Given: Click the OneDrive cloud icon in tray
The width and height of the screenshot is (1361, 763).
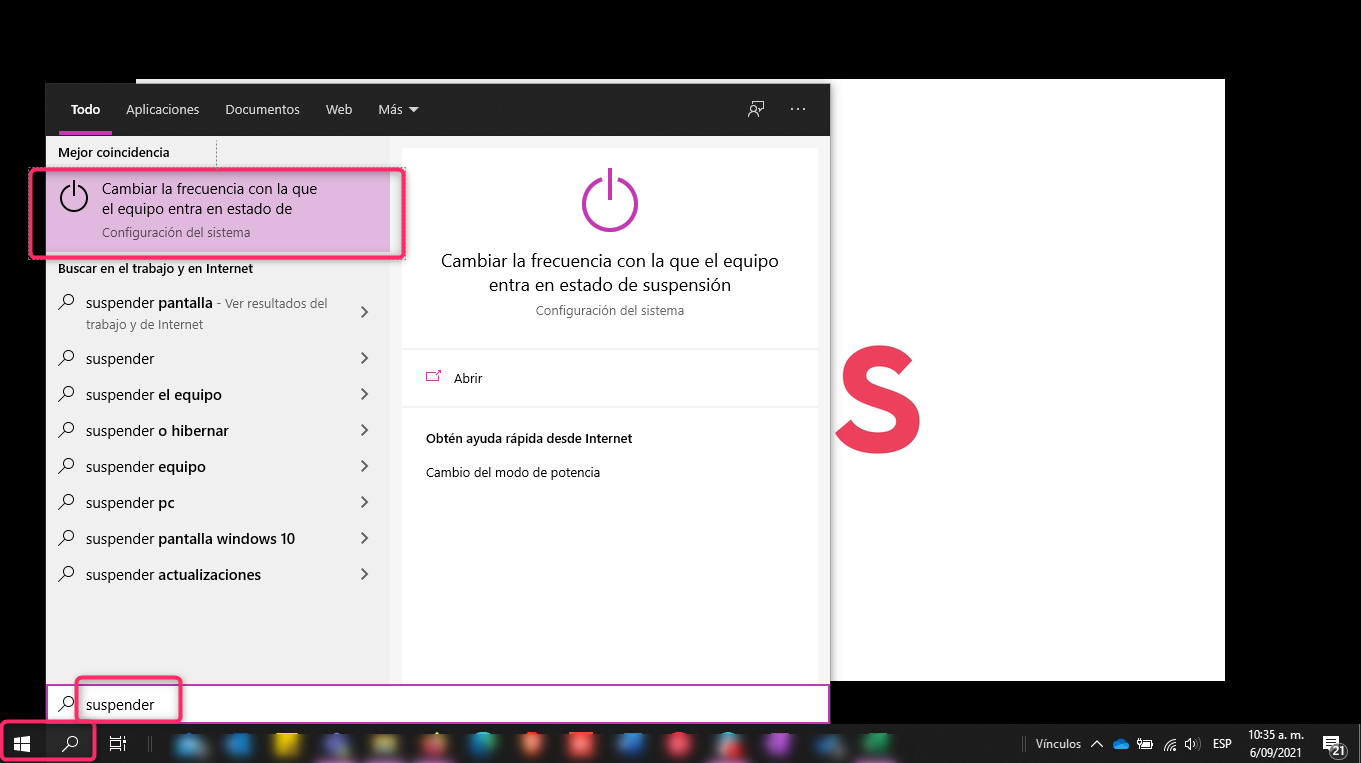Looking at the screenshot, I should point(1121,744).
